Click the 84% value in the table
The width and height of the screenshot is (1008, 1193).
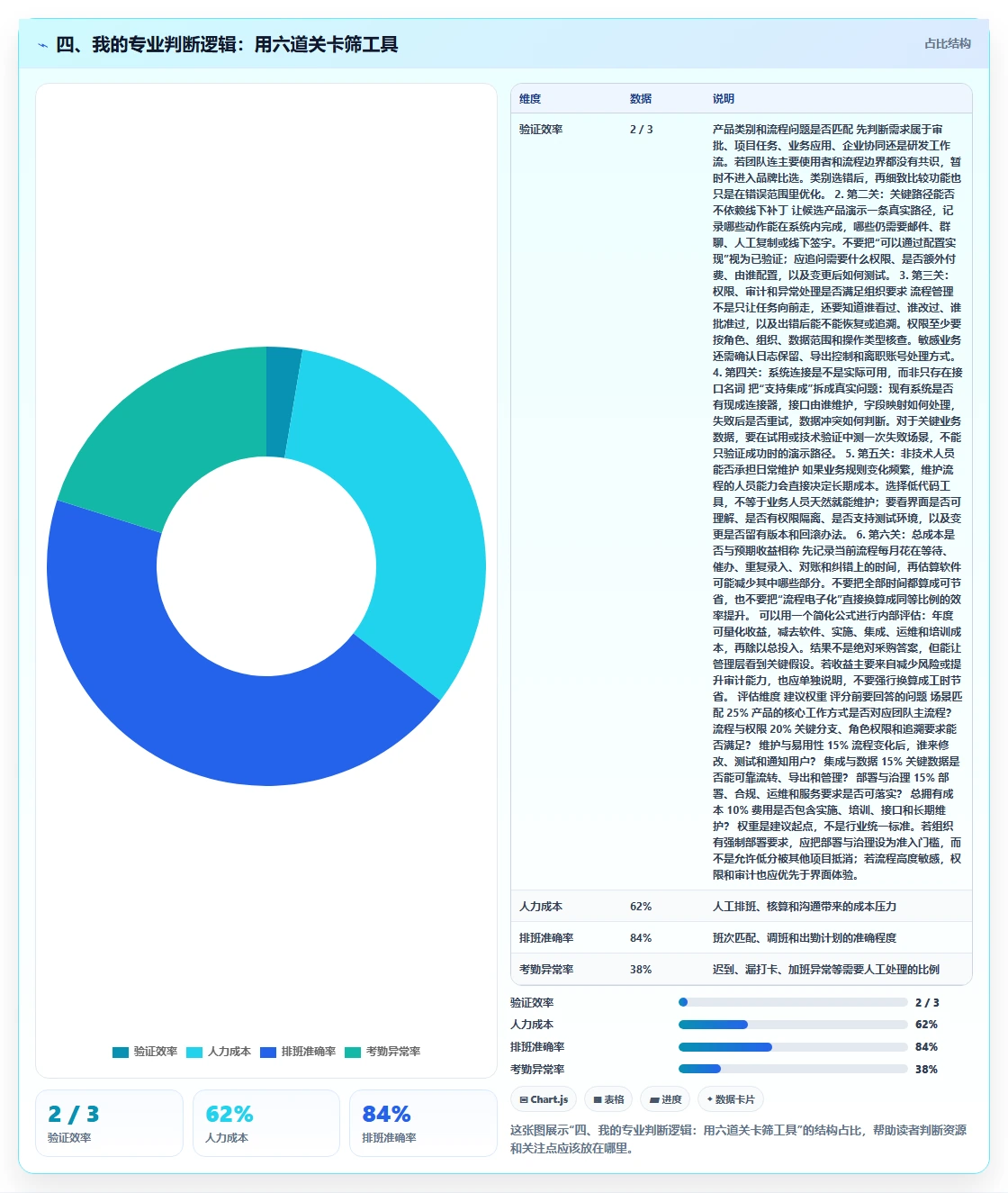tap(641, 938)
